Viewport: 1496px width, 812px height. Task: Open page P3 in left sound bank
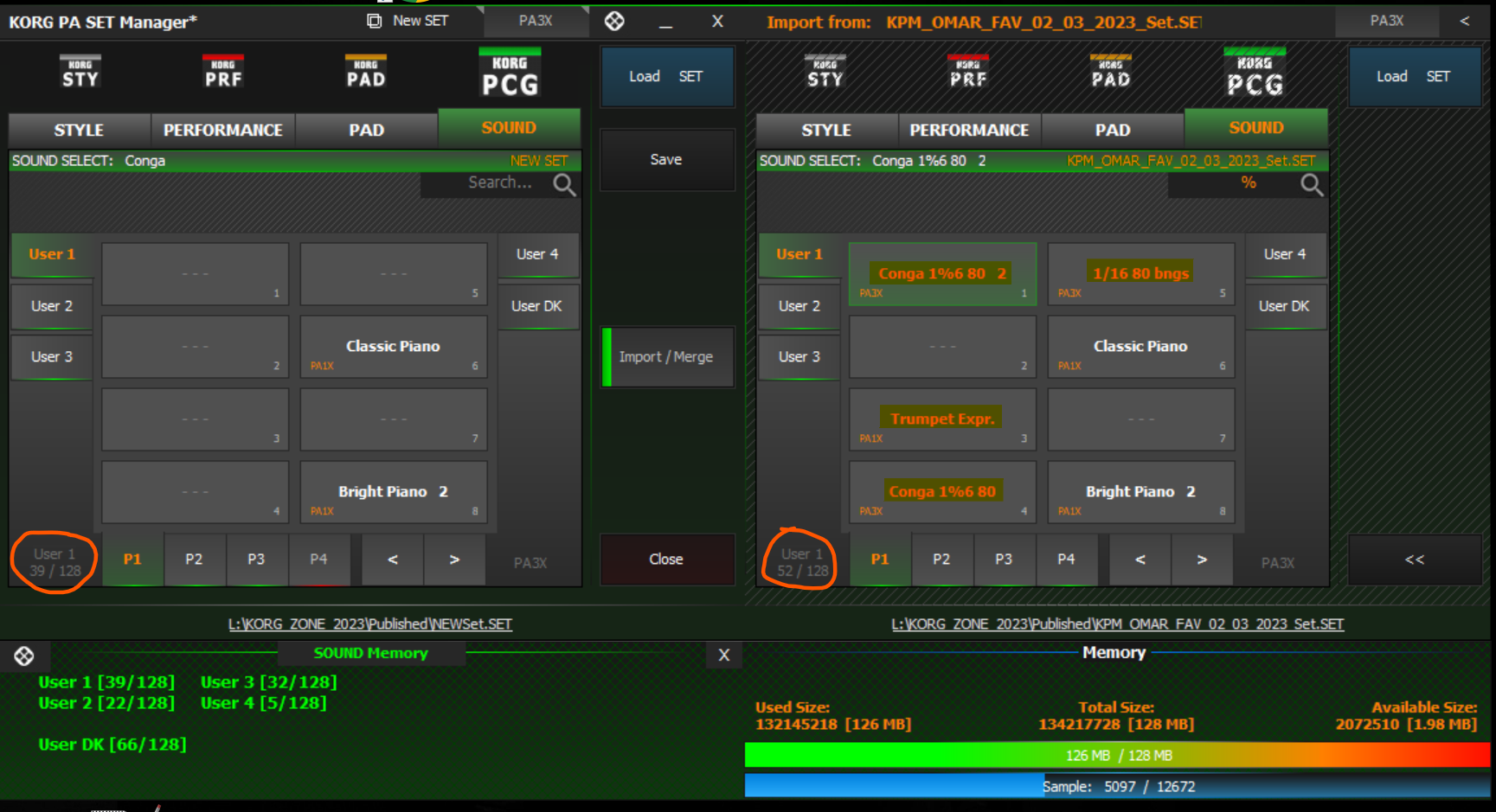[256, 559]
